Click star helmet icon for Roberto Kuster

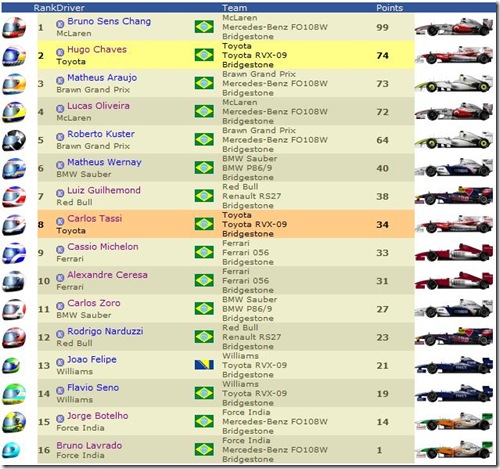14,140
